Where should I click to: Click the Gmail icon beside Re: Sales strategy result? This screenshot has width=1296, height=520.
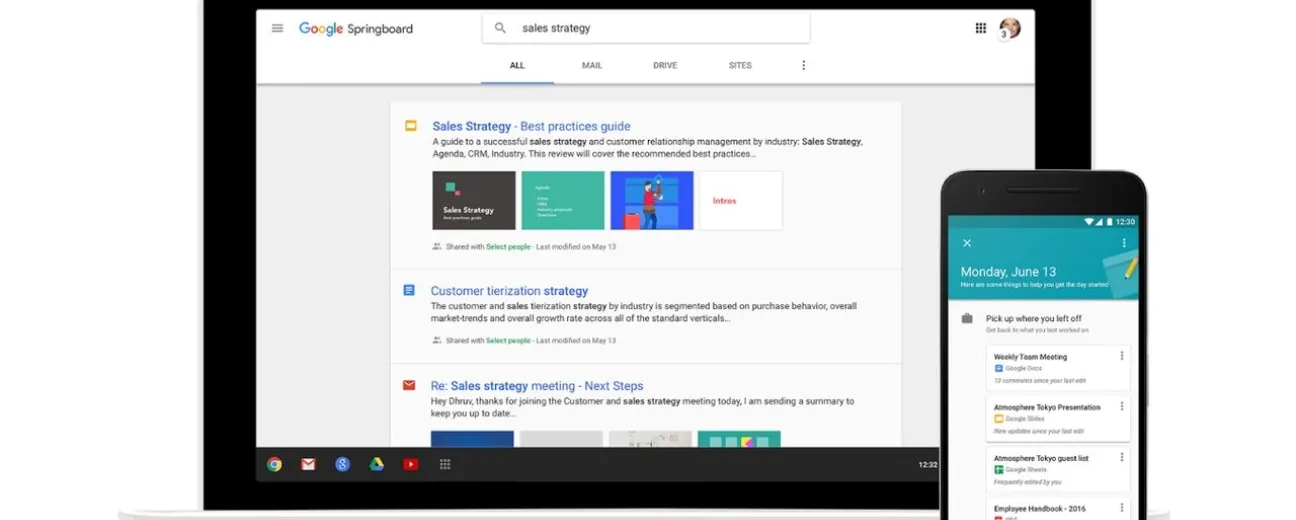pos(409,385)
